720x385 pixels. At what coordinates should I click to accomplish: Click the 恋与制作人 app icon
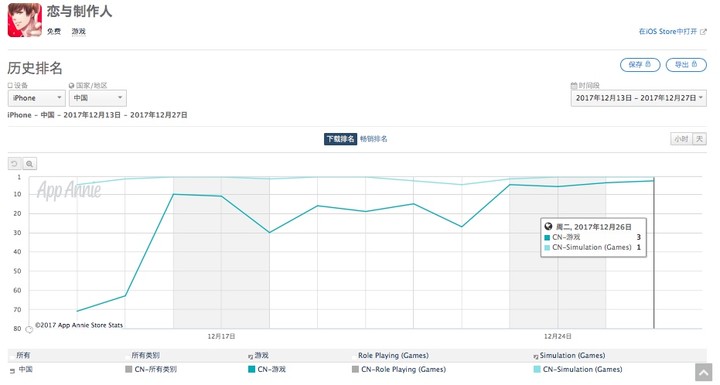(x=25, y=20)
